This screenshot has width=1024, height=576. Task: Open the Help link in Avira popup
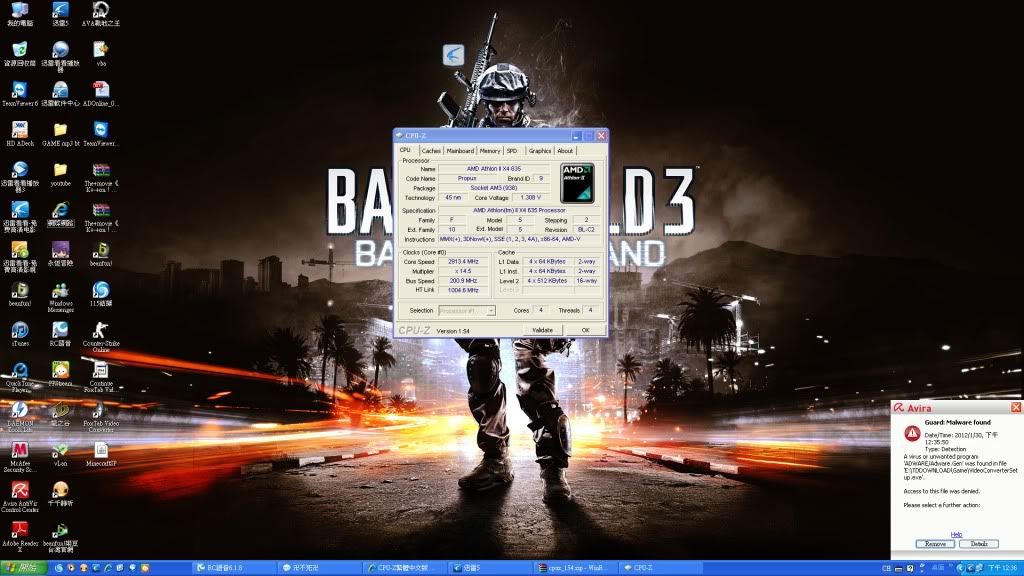[956, 534]
